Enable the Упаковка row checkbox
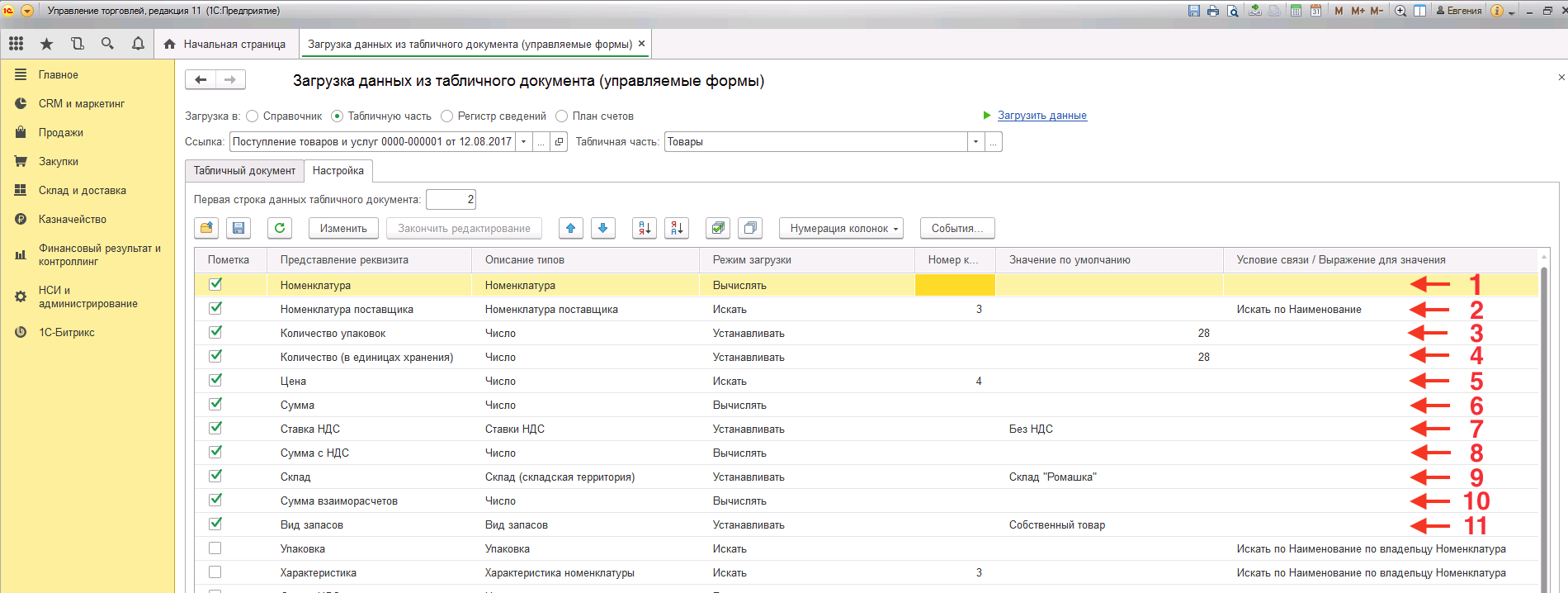 pyautogui.click(x=215, y=548)
